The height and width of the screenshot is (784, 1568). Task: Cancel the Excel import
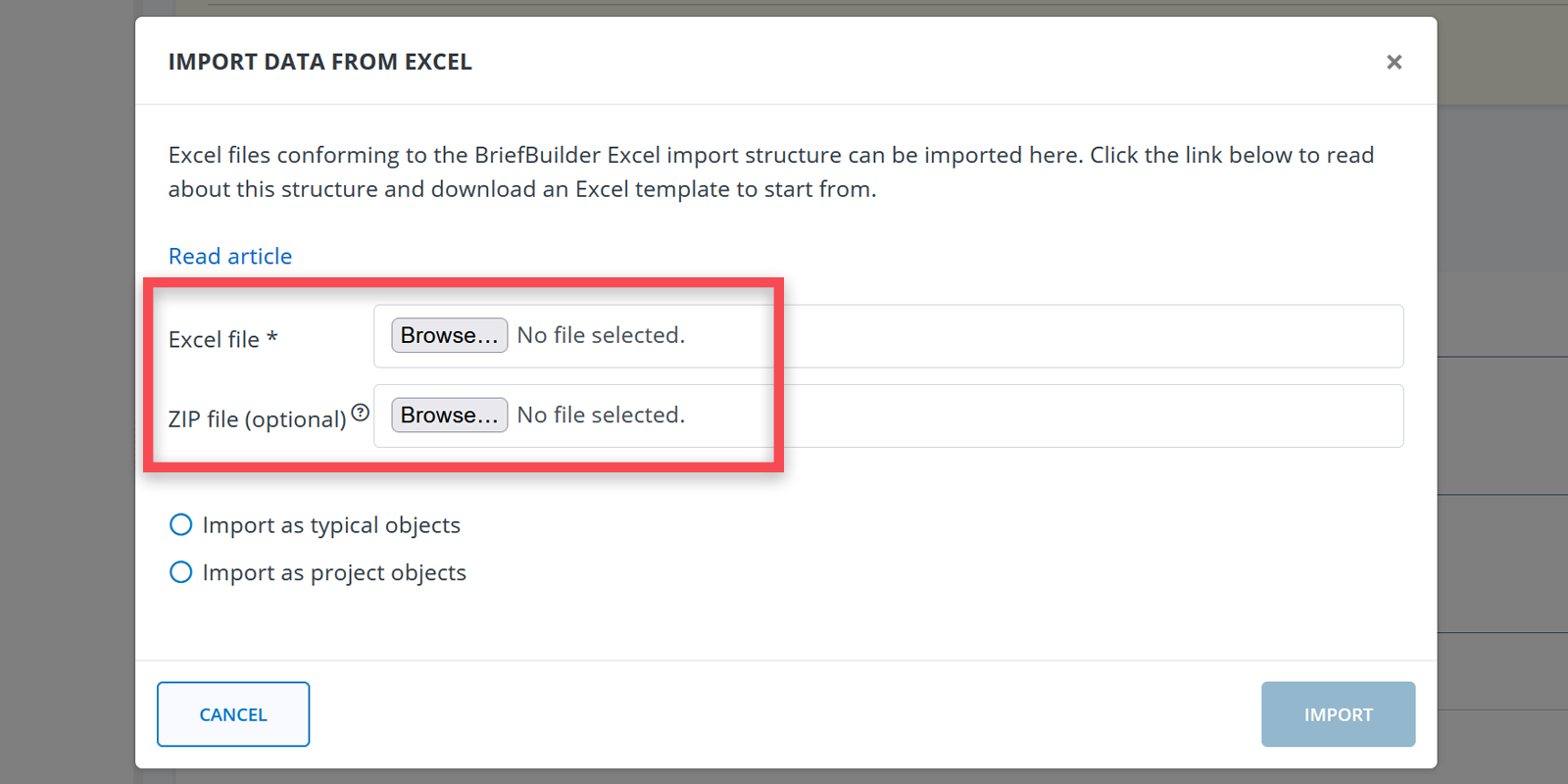(x=233, y=714)
